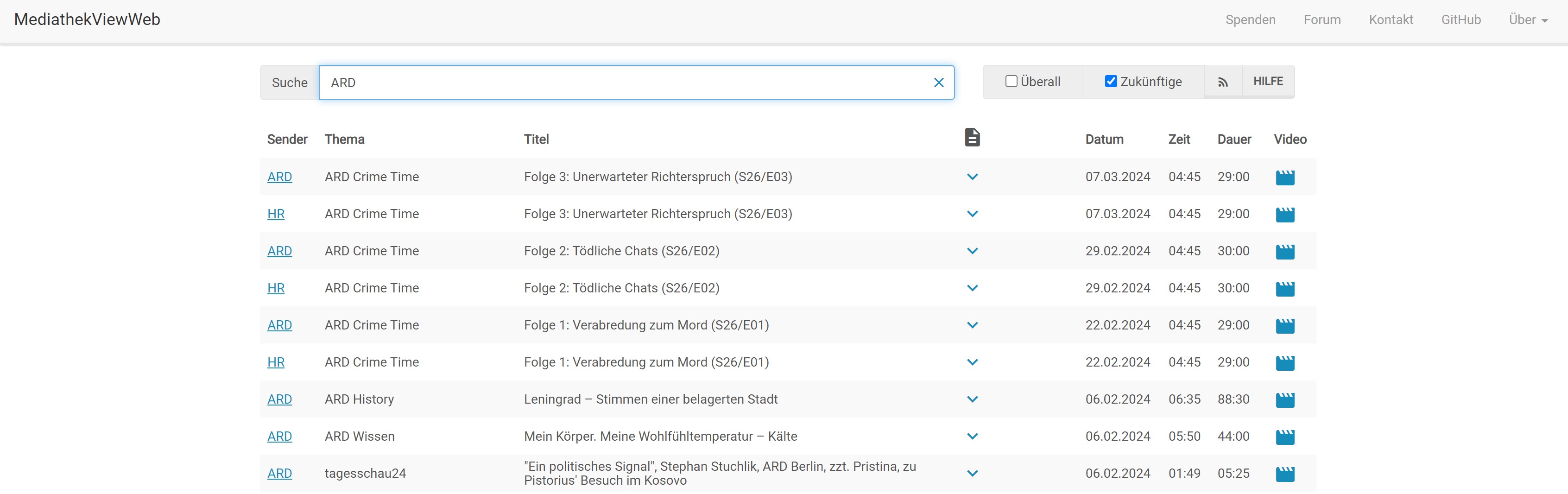Expand description of Mein Körper Kälte row
The width and height of the screenshot is (1568, 494).
click(972, 437)
